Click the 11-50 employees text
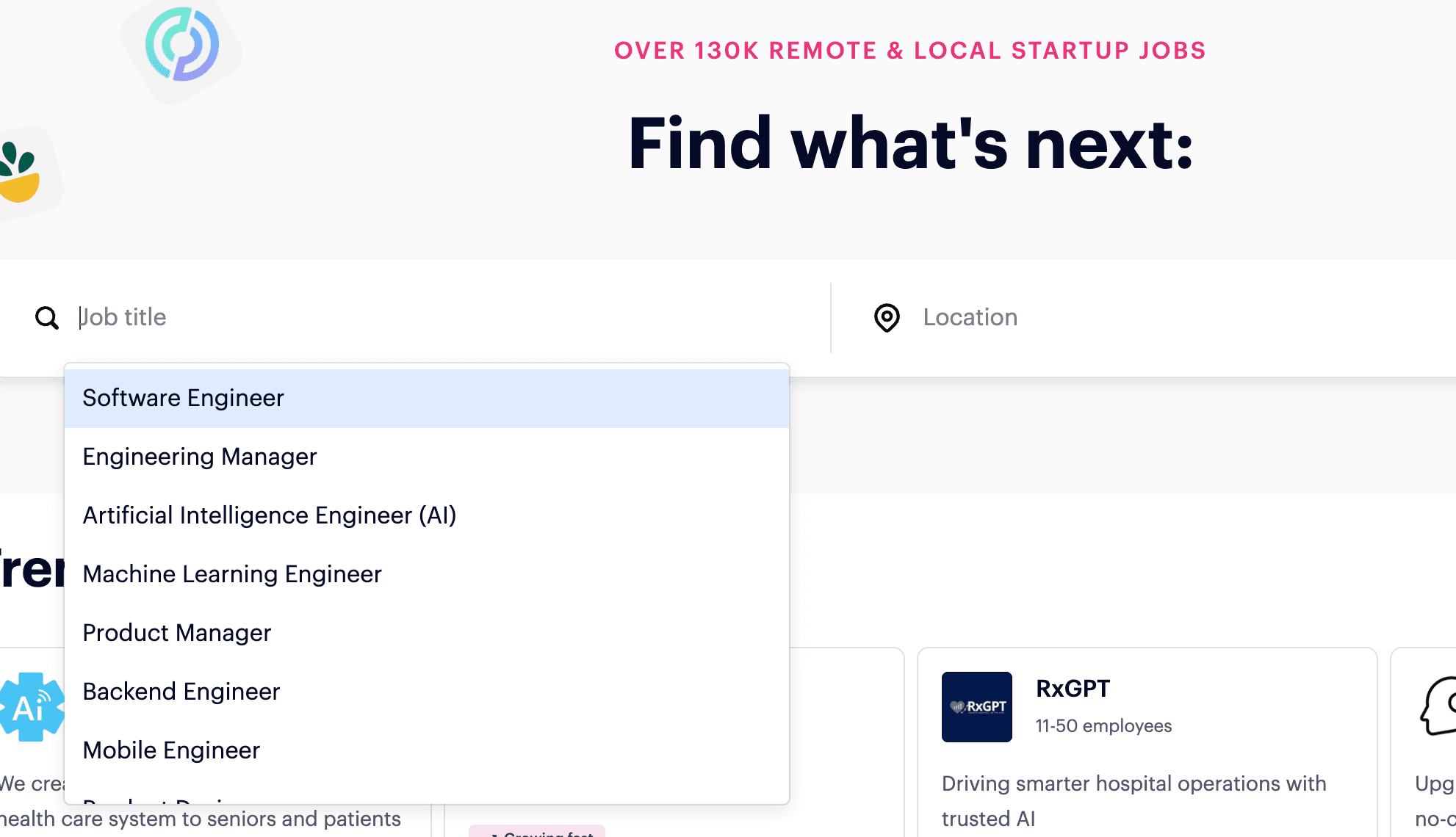 (1103, 726)
